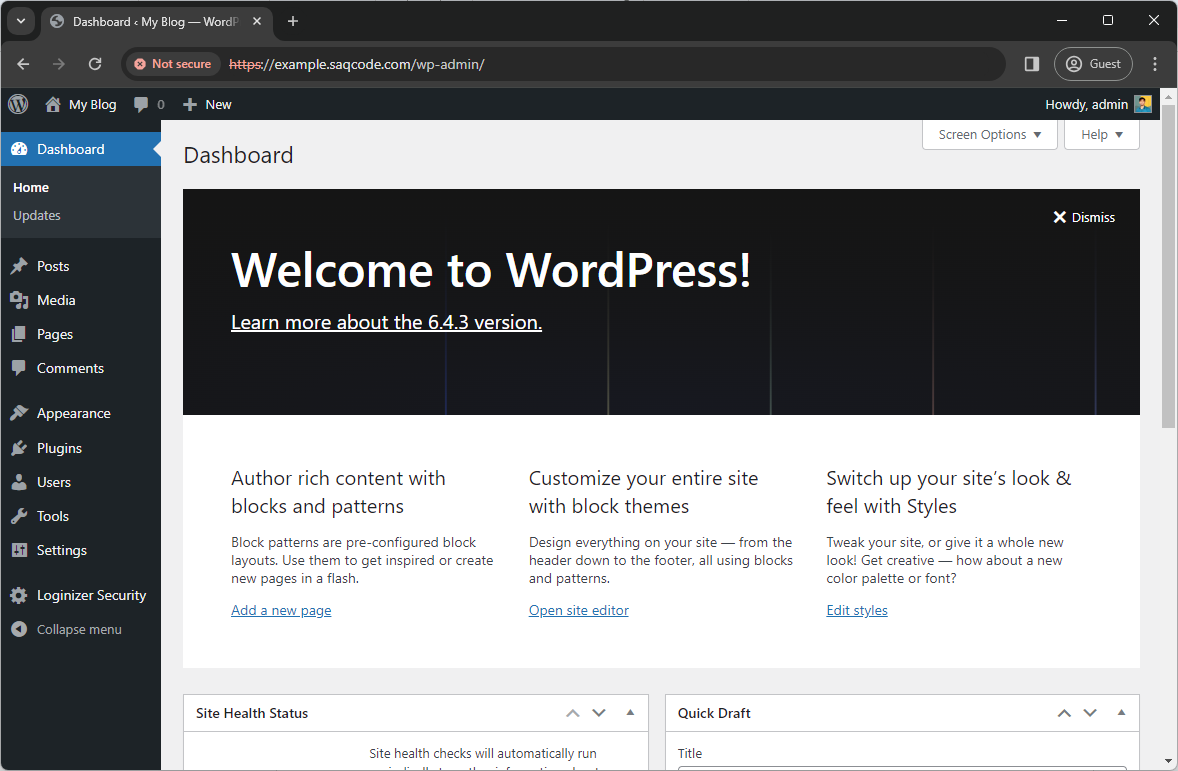Click the Loginizer Security gear icon
Image resolution: width=1178 pixels, height=771 pixels.
20,595
